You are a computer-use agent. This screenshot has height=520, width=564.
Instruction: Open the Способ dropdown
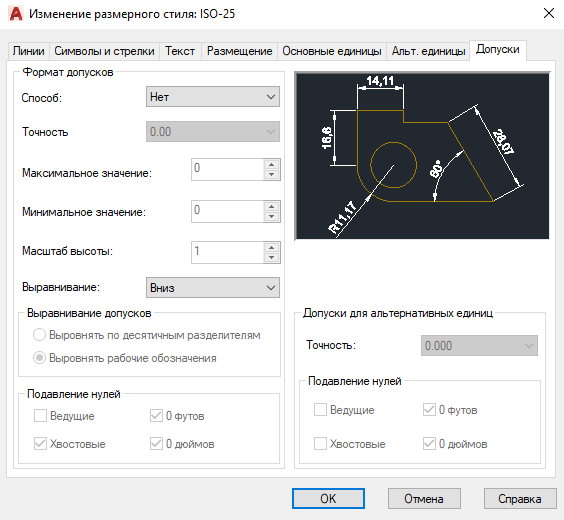213,96
